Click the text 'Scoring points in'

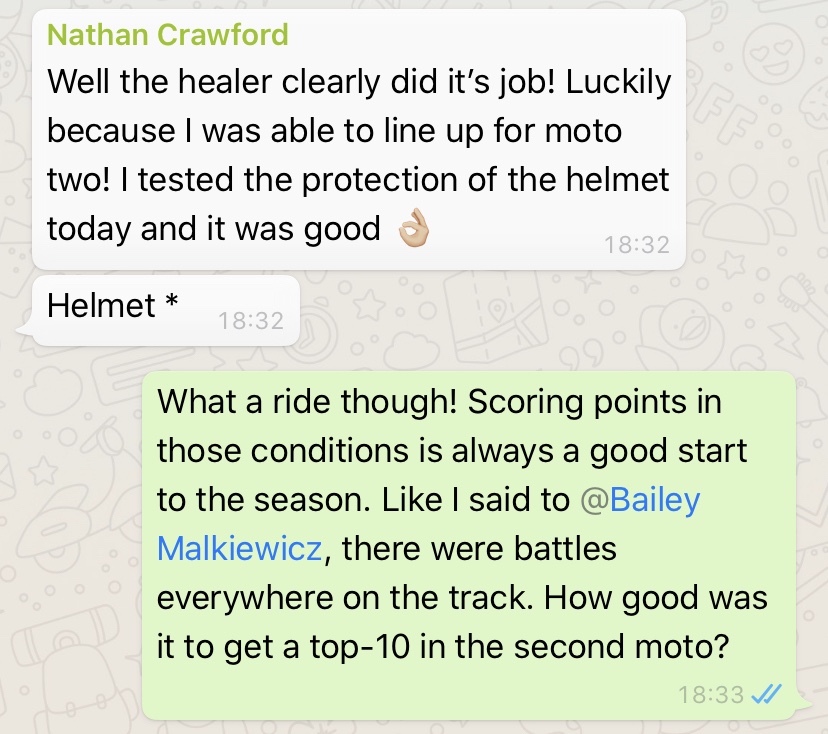click(x=595, y=402)
